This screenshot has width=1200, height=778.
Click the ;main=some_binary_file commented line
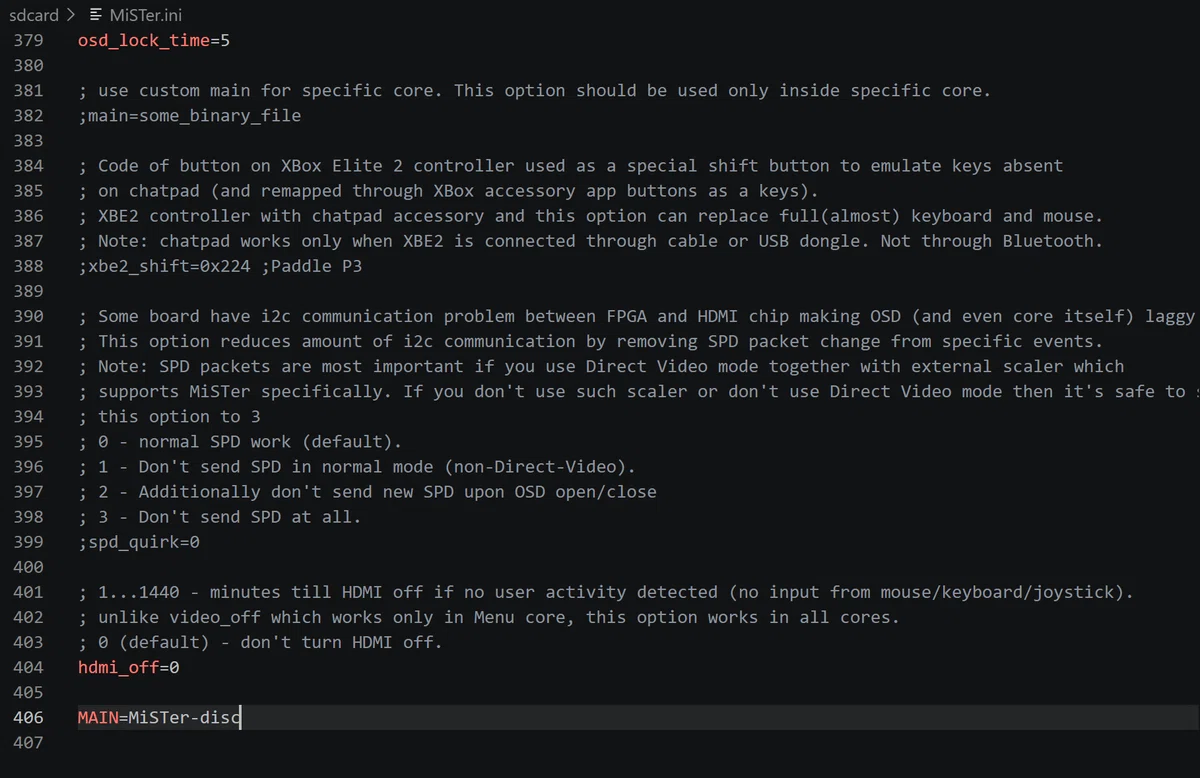189,116
